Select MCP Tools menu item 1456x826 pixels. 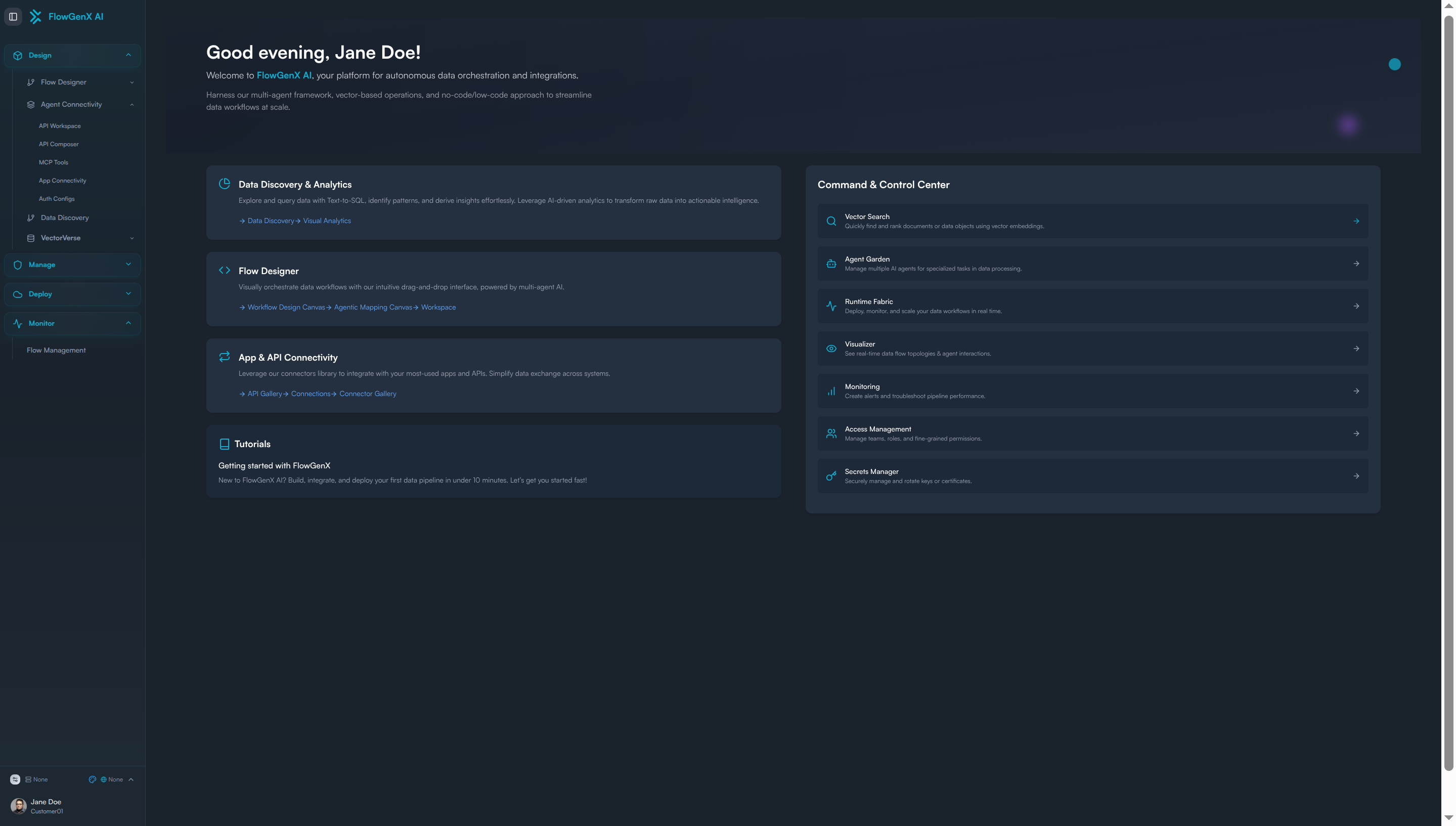tap(53, 162)
